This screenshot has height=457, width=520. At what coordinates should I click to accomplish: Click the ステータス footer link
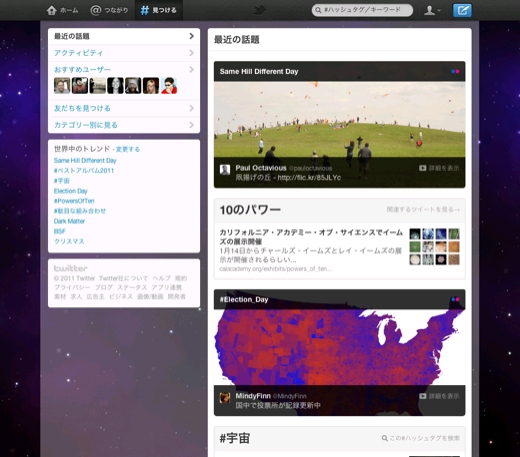pyautogui.click(x=132, y=287)
